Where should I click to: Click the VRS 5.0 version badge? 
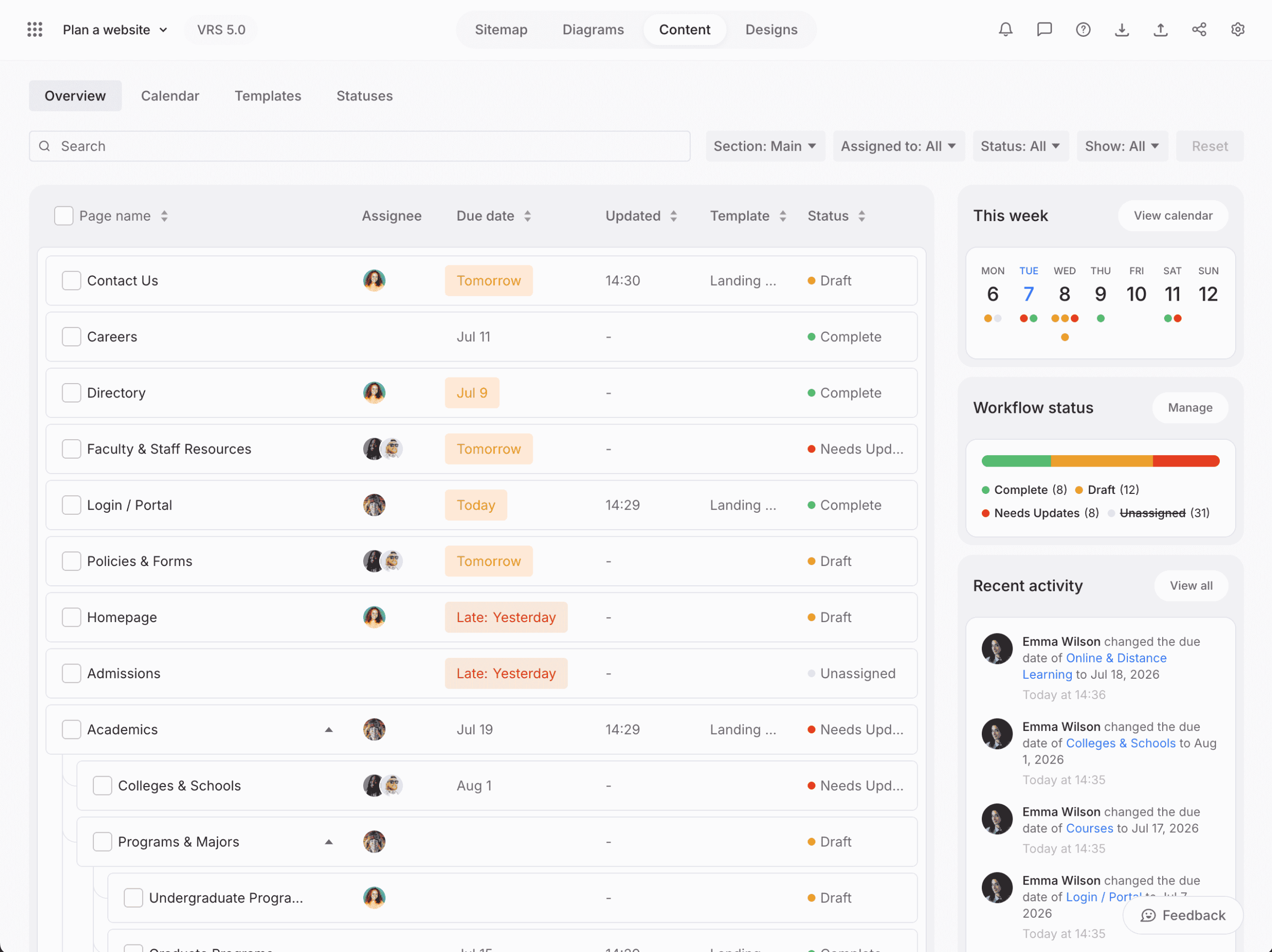pos(222,29)
